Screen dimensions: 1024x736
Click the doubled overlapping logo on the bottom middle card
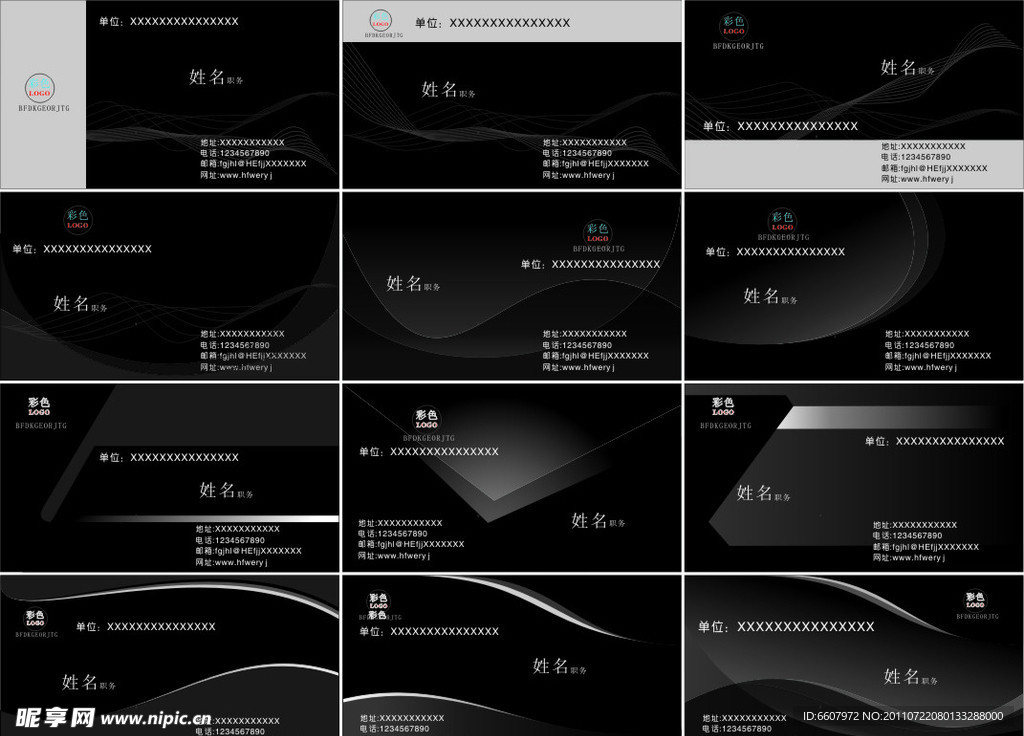377,605
